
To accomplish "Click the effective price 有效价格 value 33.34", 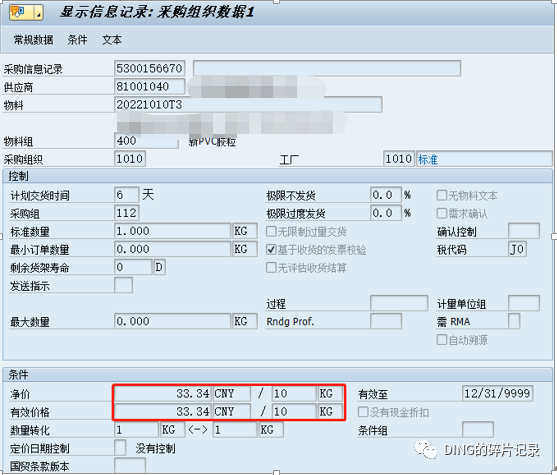I will pyautogui.click(x=163, y=412).
